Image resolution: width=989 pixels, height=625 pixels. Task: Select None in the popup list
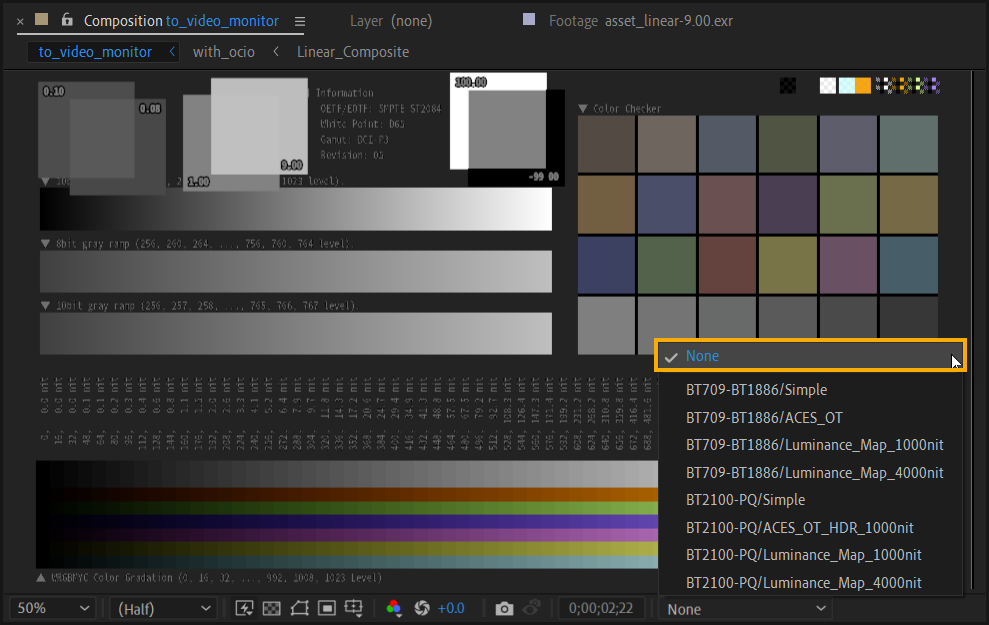pyautogui.click(x=811, y=356)
